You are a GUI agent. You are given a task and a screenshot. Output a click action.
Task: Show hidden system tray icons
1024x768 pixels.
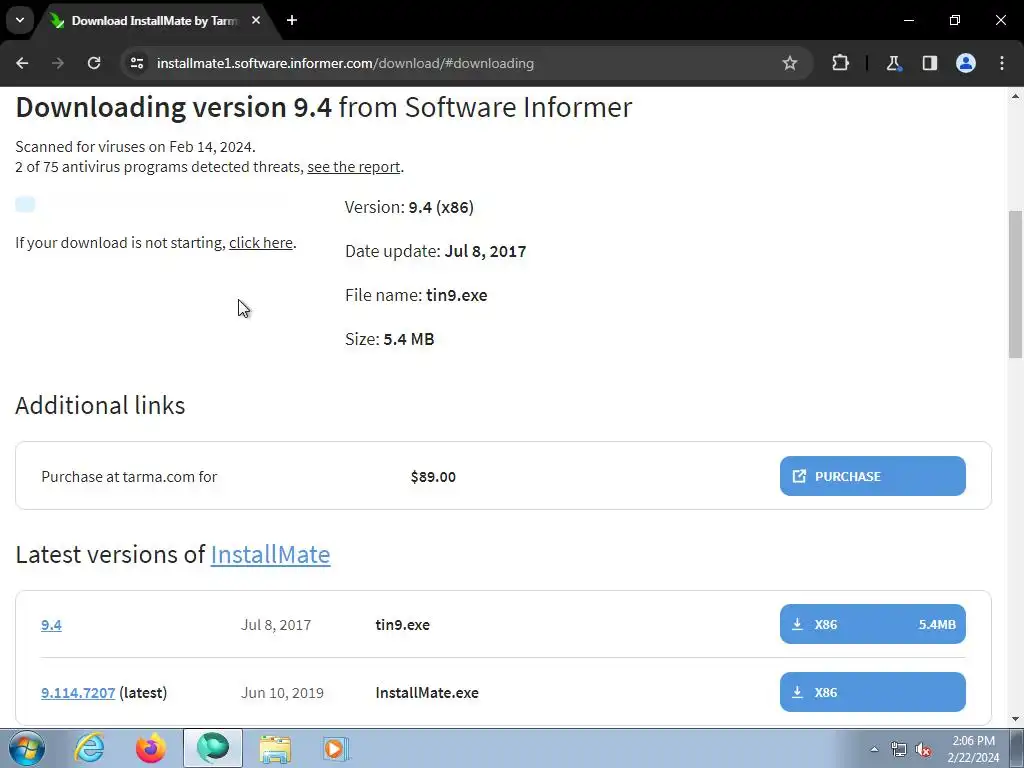[874, 749]
